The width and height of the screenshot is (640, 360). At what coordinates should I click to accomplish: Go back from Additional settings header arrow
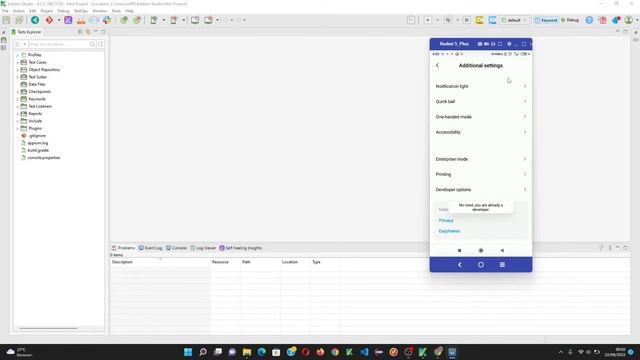pyautogui.click(x=438, y=66)
